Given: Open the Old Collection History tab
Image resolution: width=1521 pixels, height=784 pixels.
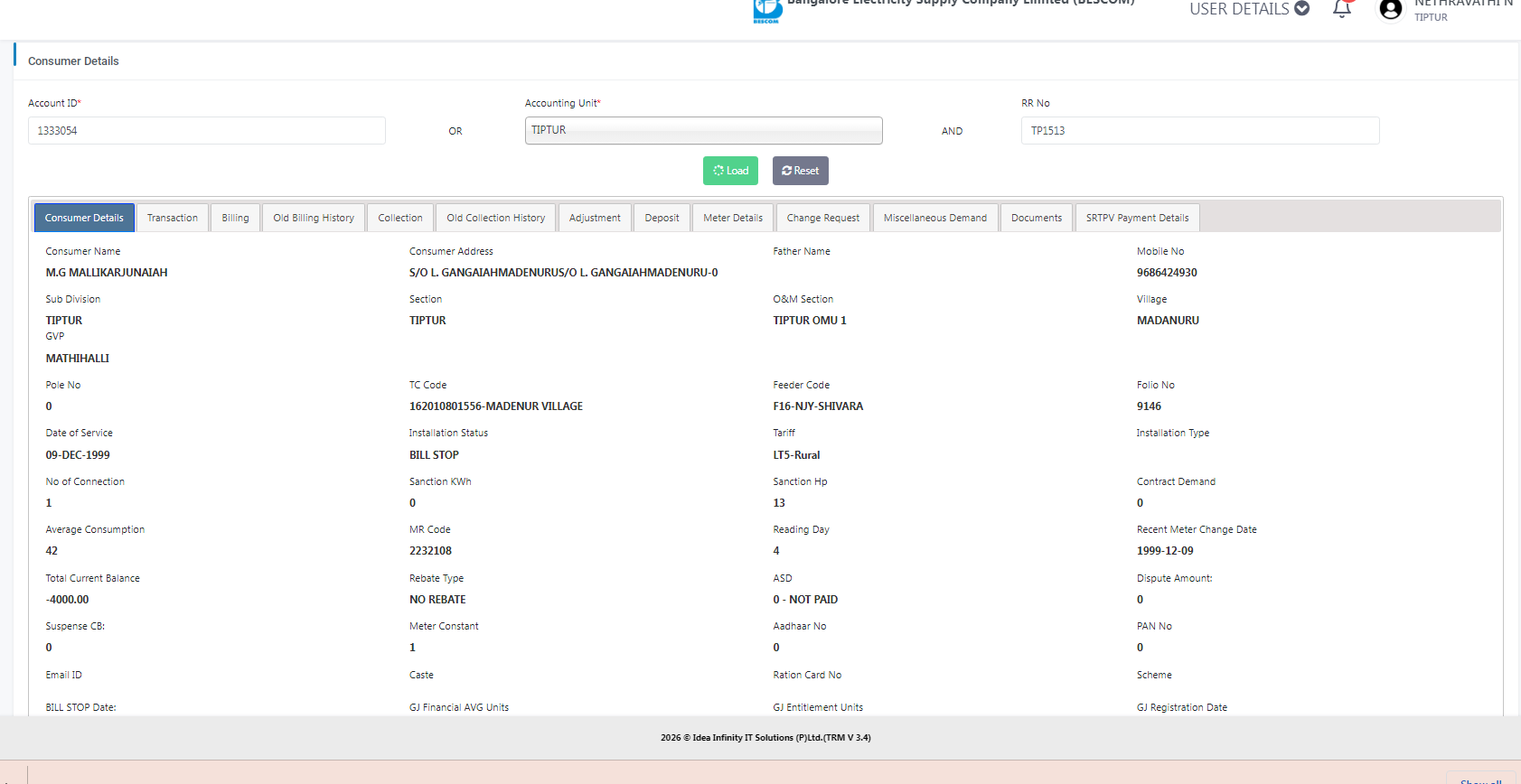Looking at the screenshot, I should pos(496,218).
